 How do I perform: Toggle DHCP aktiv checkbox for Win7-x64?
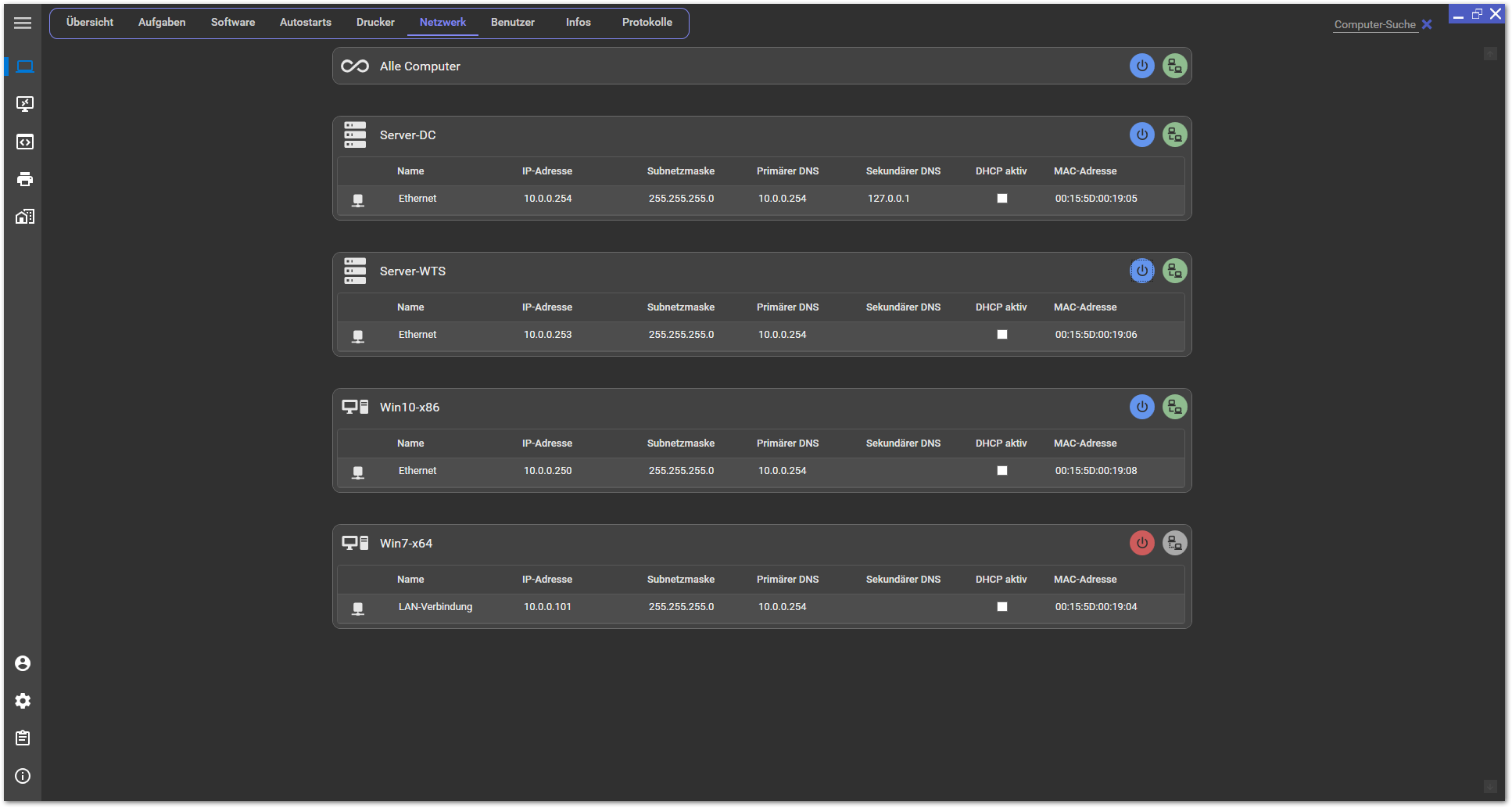(1001, 607)
